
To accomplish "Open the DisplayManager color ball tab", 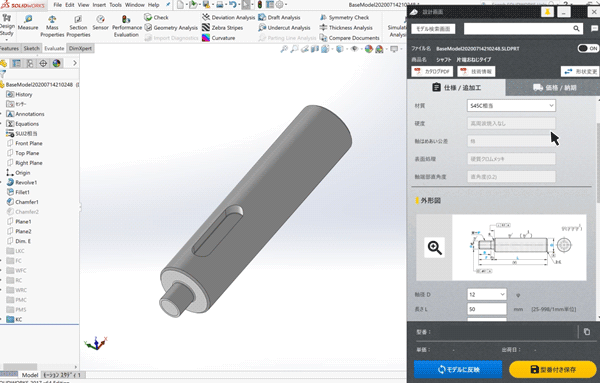I will 56,63.
